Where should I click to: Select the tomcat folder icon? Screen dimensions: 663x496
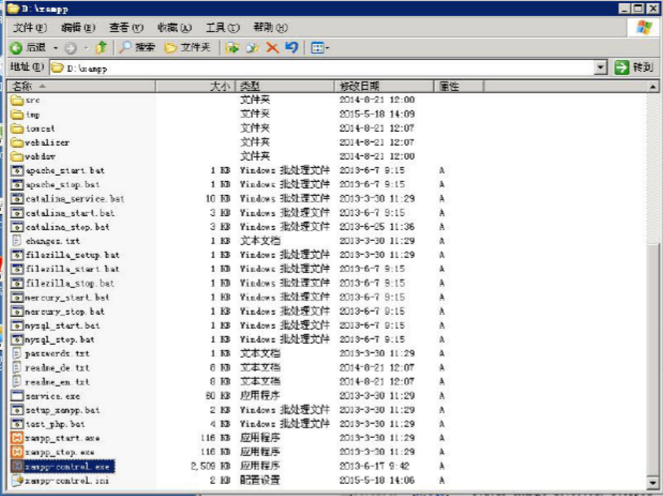click(x=17, y=128)
